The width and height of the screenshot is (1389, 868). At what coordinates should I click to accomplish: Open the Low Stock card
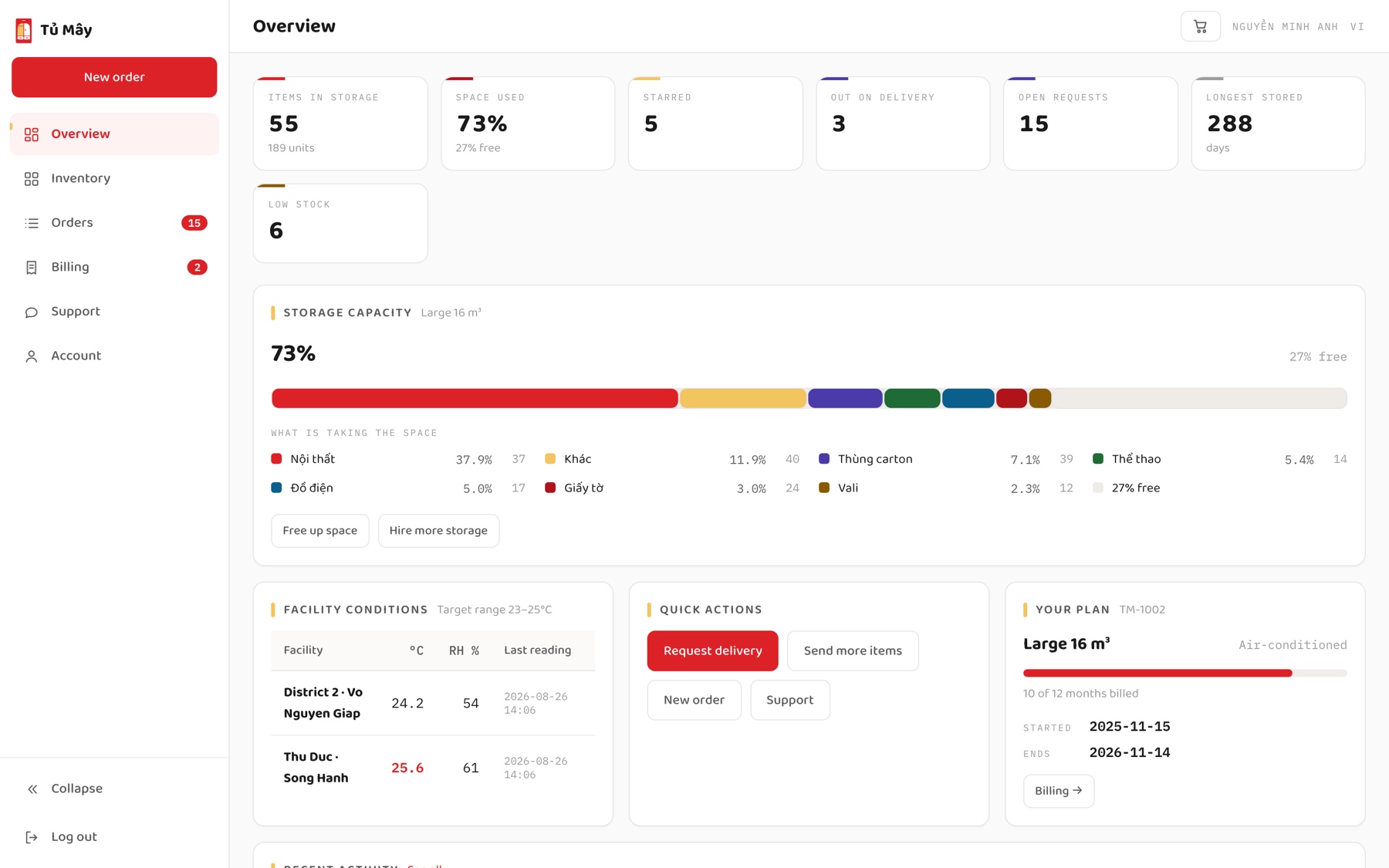(x=340, y=223)
